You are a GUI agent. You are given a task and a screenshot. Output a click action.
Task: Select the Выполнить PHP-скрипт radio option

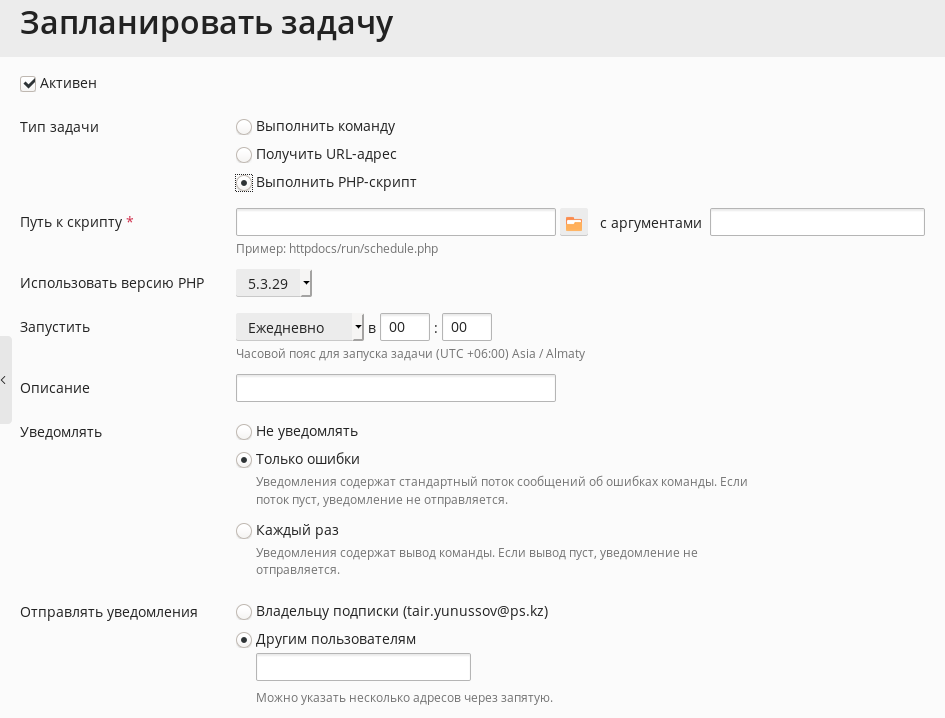click(x=243, y=183)
